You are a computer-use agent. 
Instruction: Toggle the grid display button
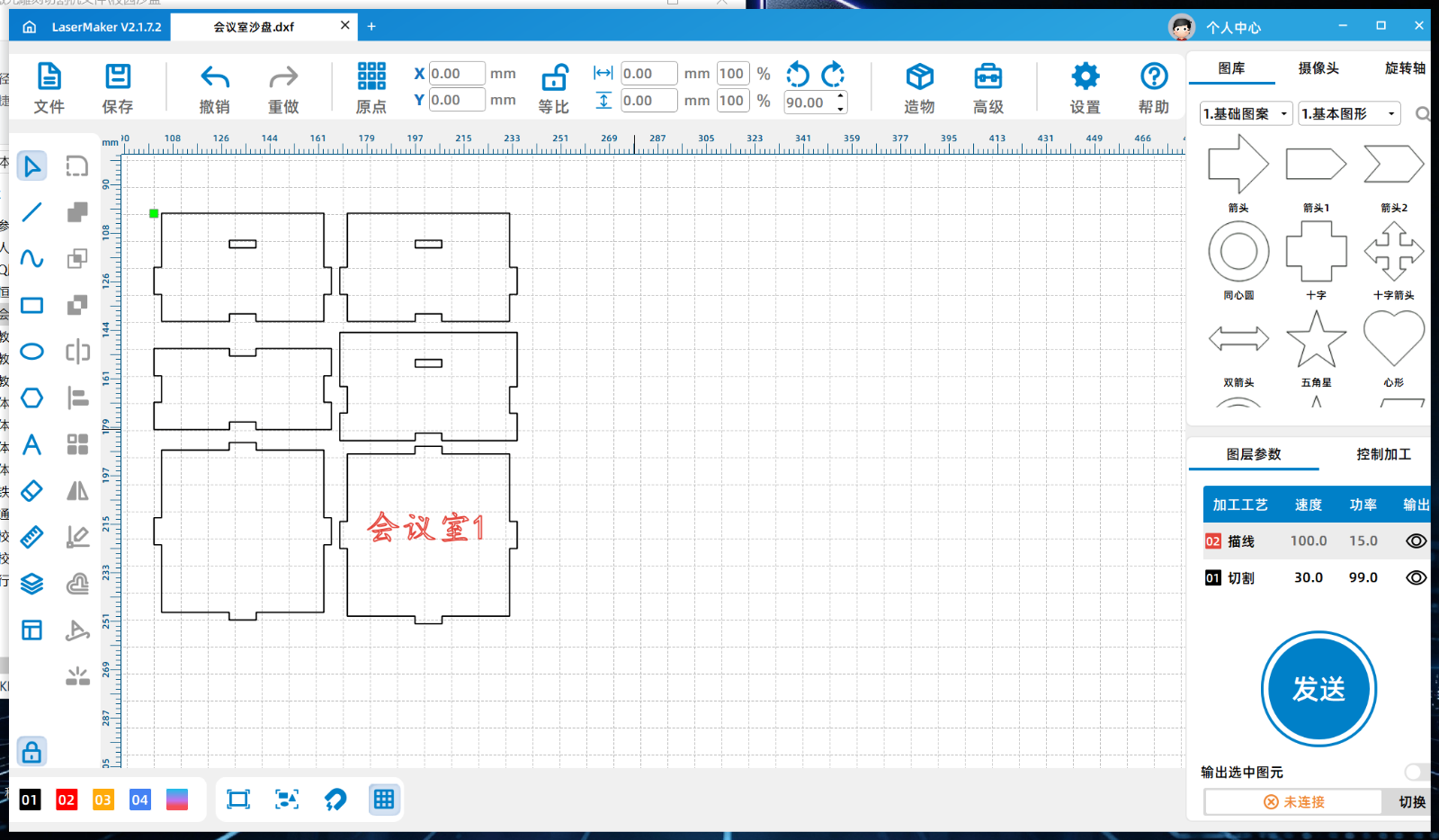click(x=384, y=800)
